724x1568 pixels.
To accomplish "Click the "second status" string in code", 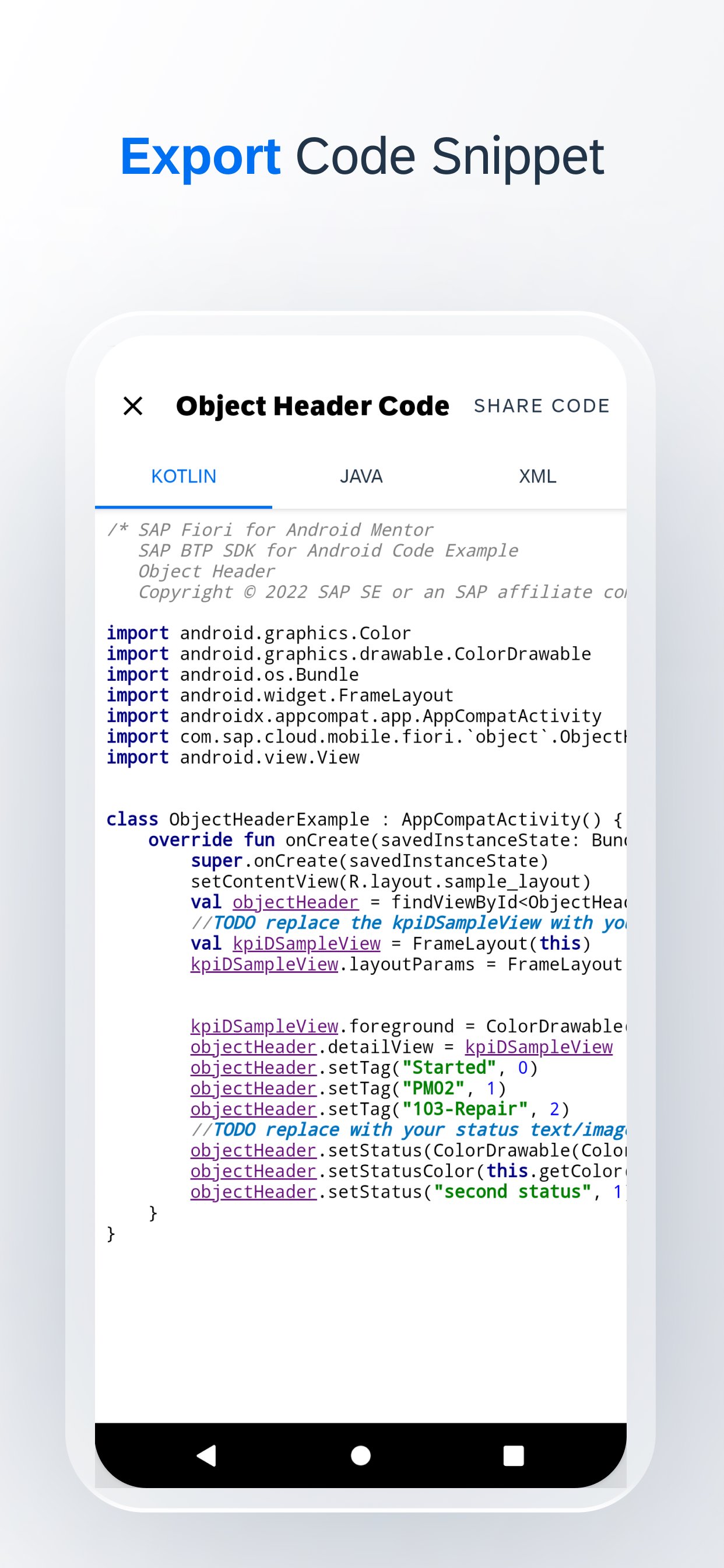I will pos(512,1192).
